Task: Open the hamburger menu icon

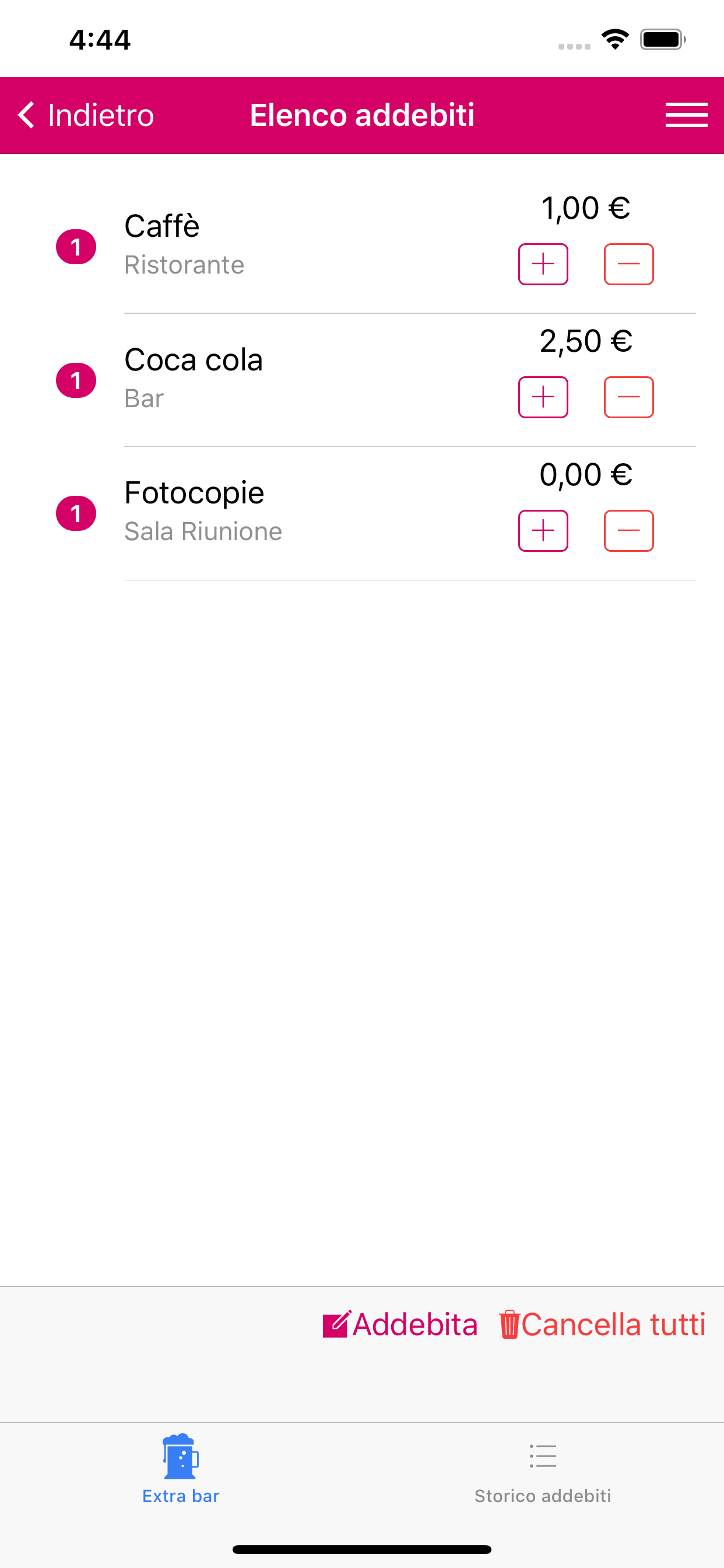Action: (x=686, y=115)
